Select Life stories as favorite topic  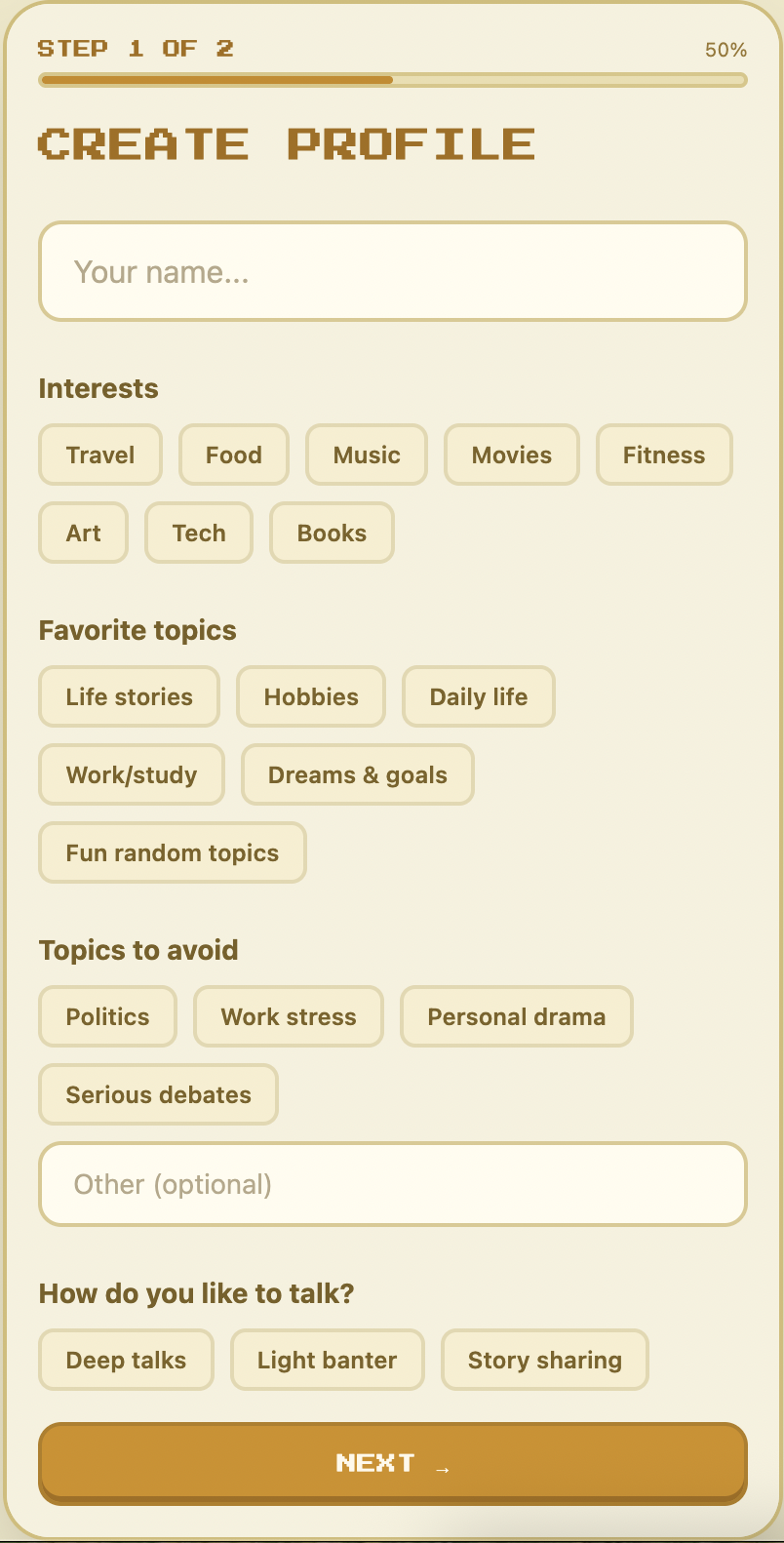[130, 696]
